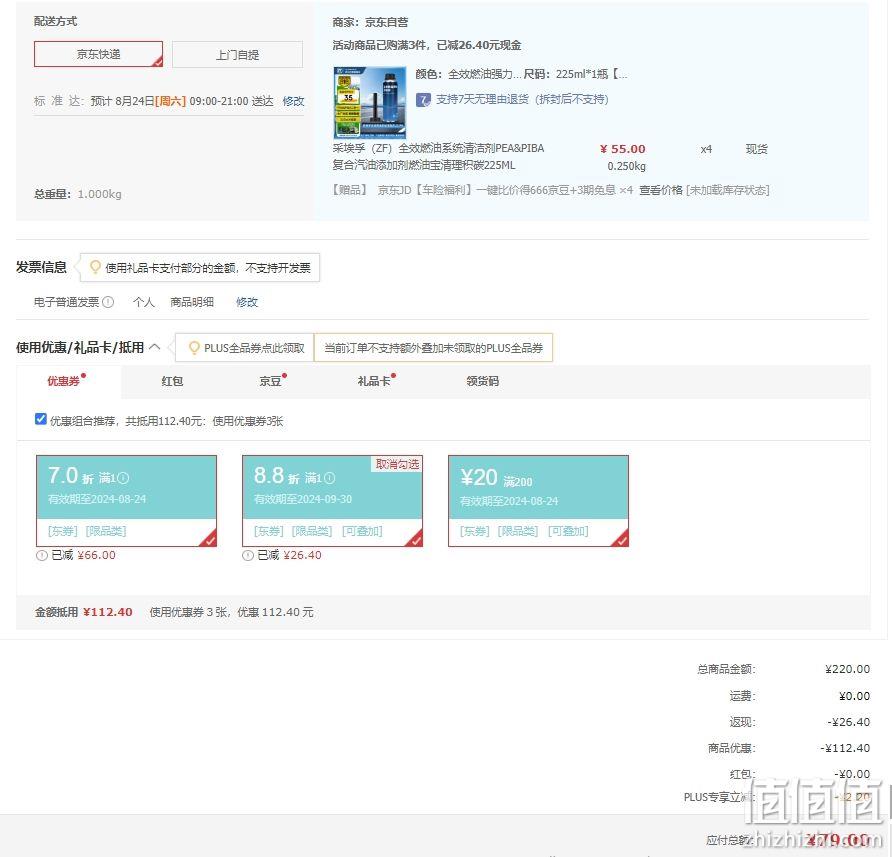Viewport: 892px width, 857px height.
Task: Toggle the 8.8折 coupon card
Action: pos(332,501)
